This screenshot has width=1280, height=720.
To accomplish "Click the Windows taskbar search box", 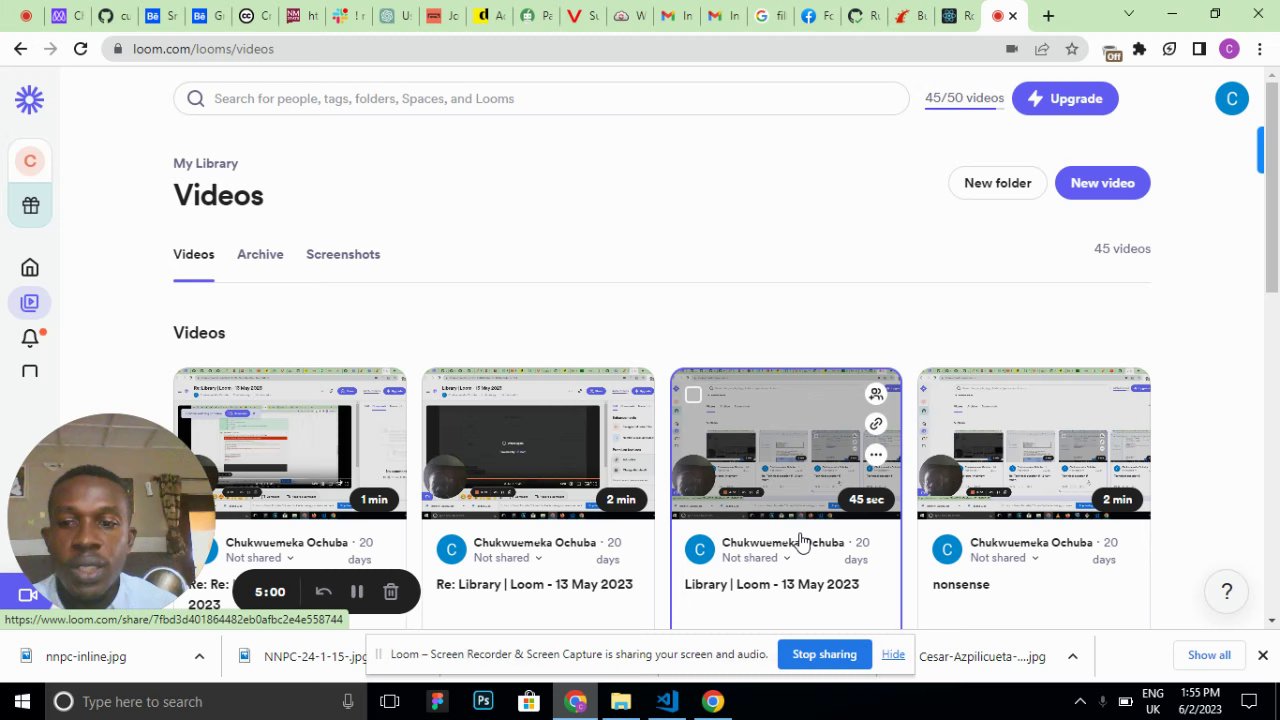I will tap(205, 701).
